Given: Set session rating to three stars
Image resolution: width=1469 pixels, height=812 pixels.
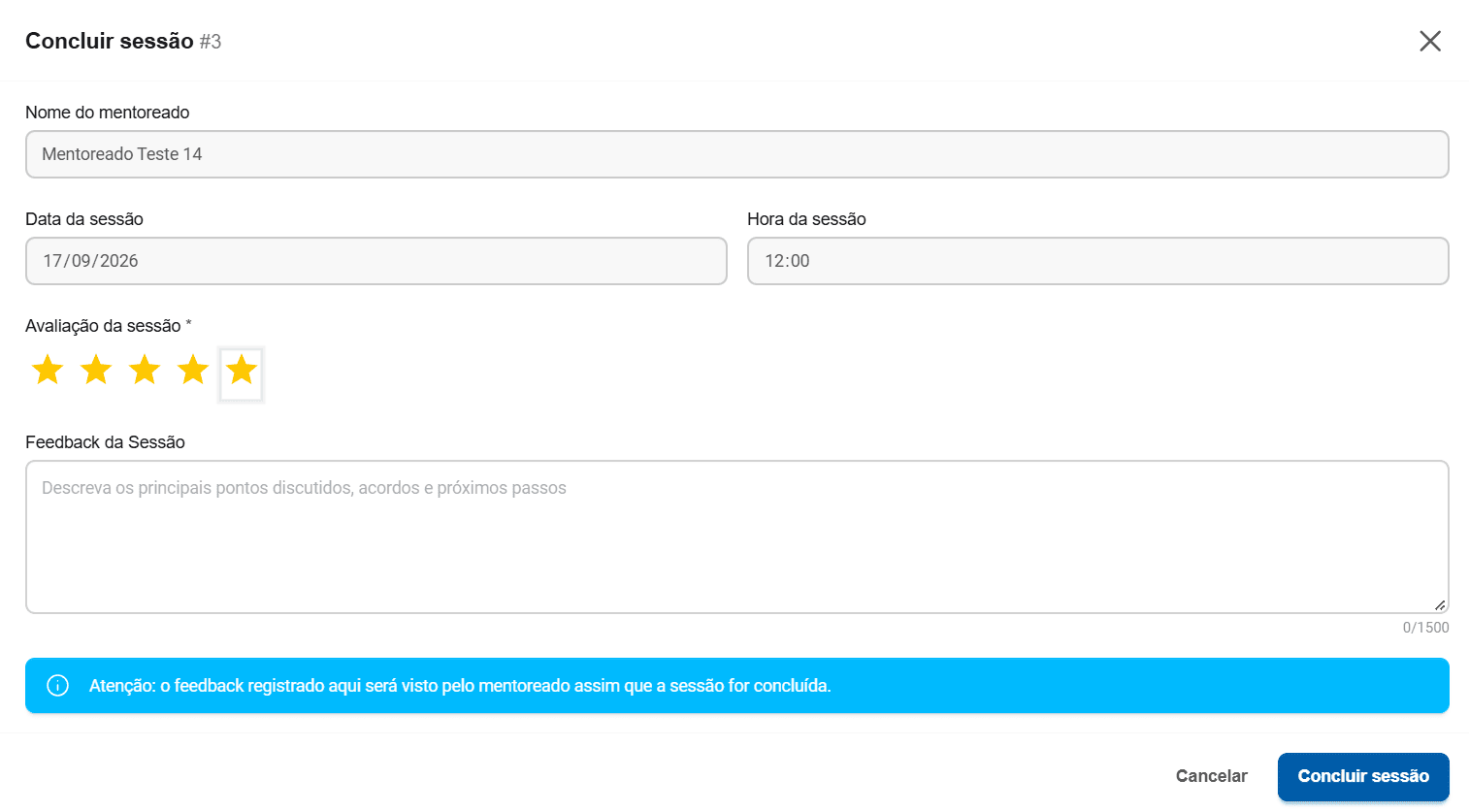Looking at the screenshot, I should click(x=145, y=370).
